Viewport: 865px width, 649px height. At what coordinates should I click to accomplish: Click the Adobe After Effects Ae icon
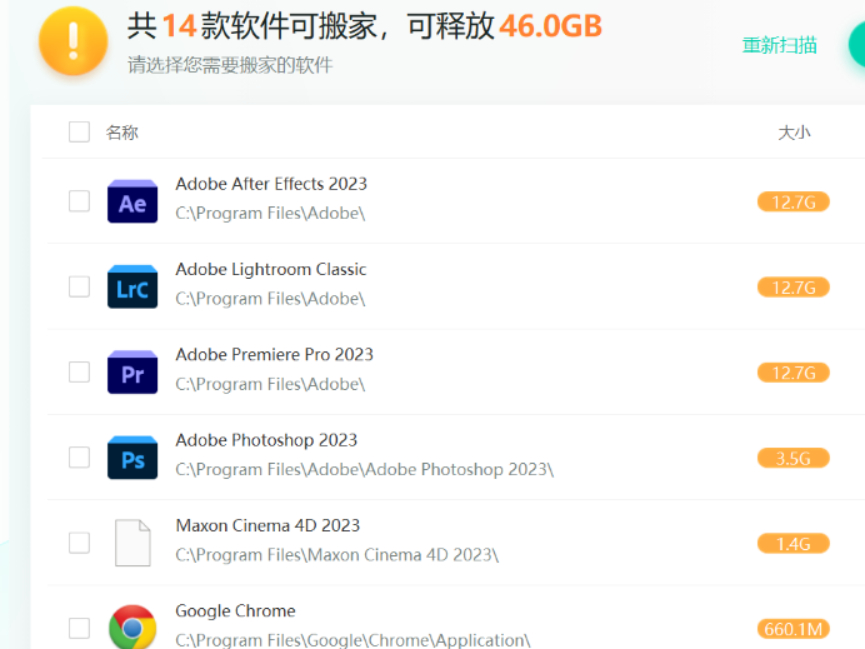pyautogui.click(x=132, y=201)
